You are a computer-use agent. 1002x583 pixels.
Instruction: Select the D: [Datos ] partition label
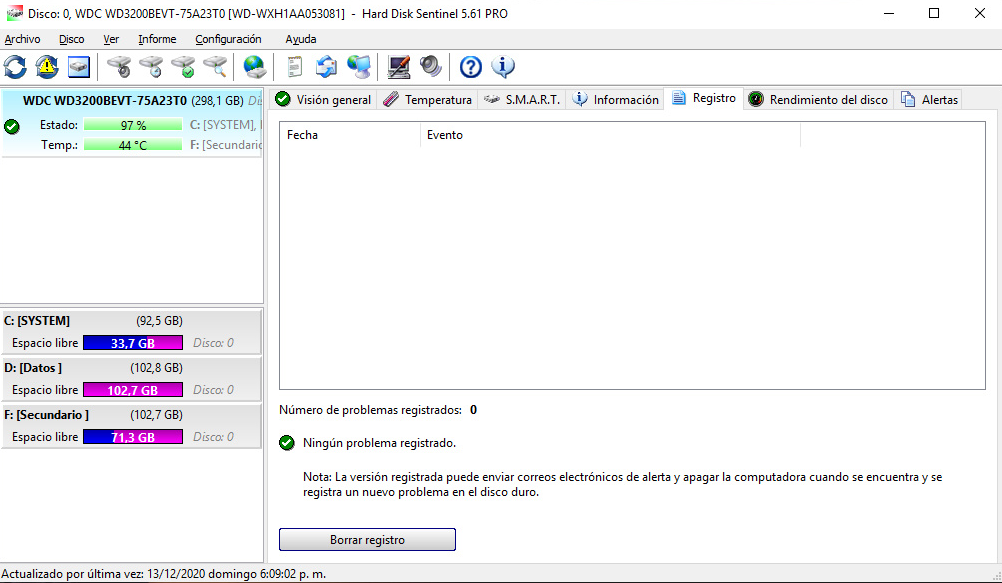(33, 368)
